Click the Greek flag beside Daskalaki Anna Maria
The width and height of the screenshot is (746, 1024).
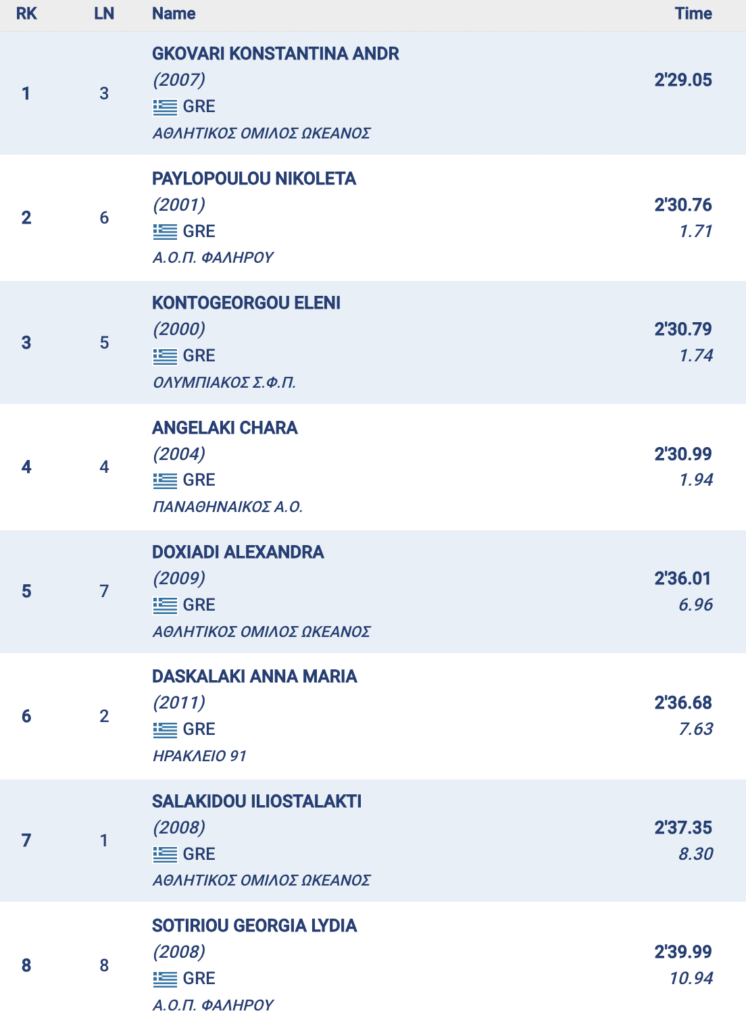165,729
